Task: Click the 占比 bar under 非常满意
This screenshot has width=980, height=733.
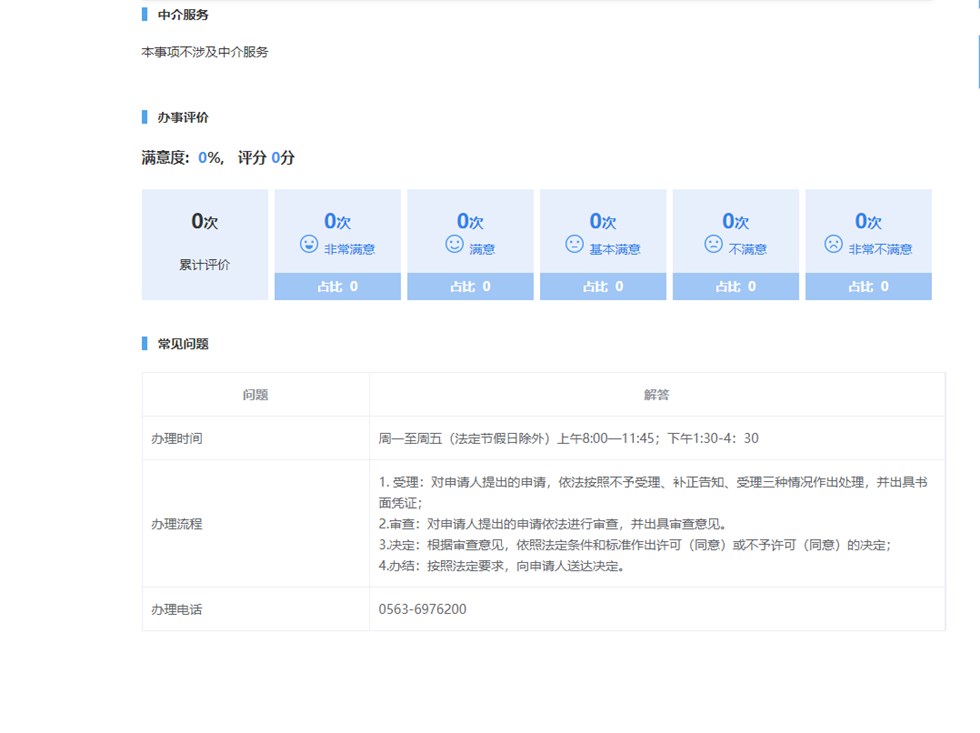Action: click(x=337, y=286)
